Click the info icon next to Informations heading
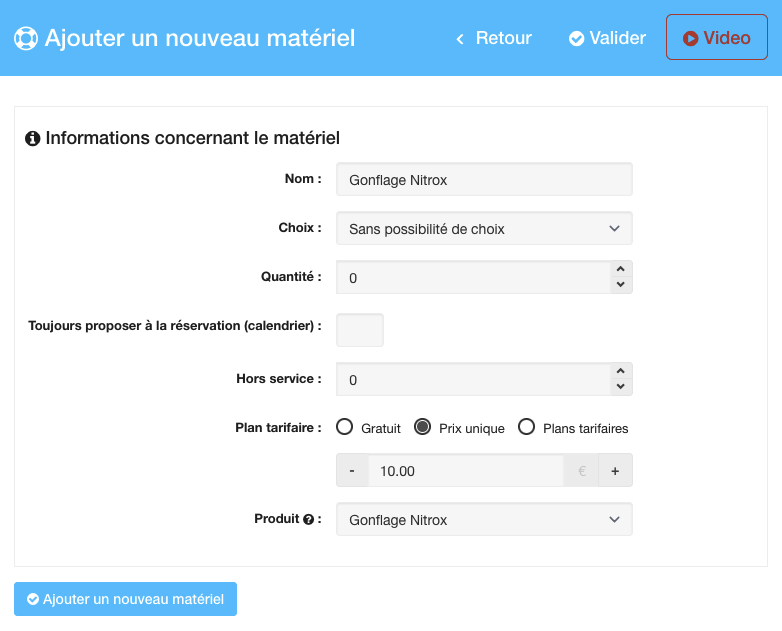The width and height of the screenshot is (782, 631). tap(33, 138)
